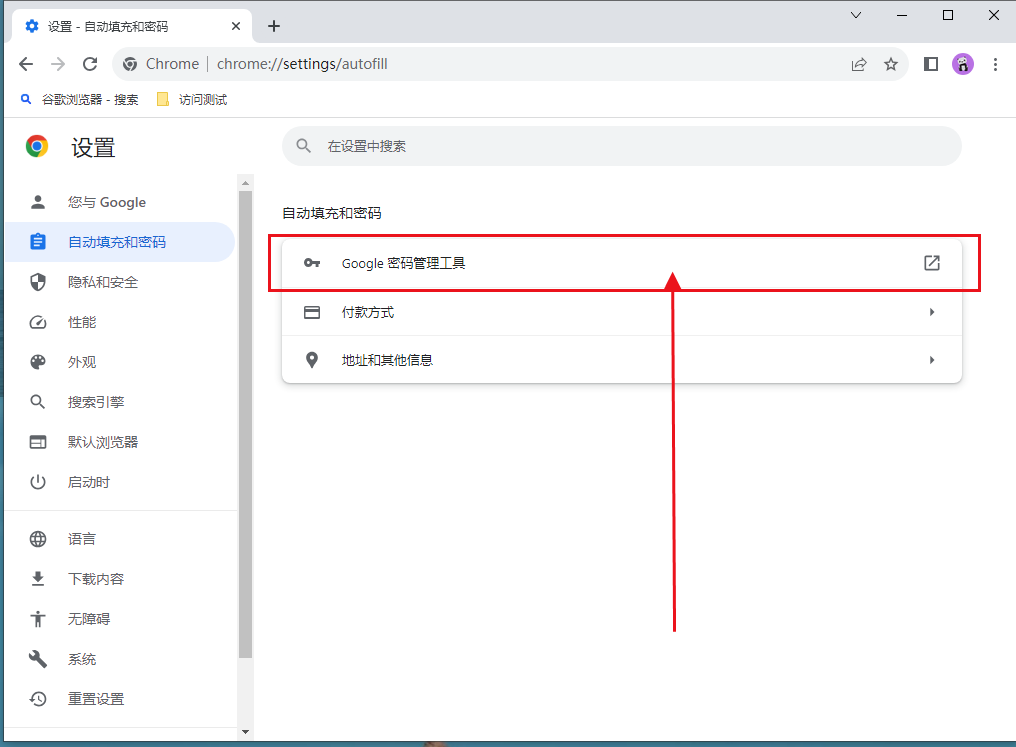Open 外观 settings section
Screen dimensions: 1016x747
click(x=119, y=362)
